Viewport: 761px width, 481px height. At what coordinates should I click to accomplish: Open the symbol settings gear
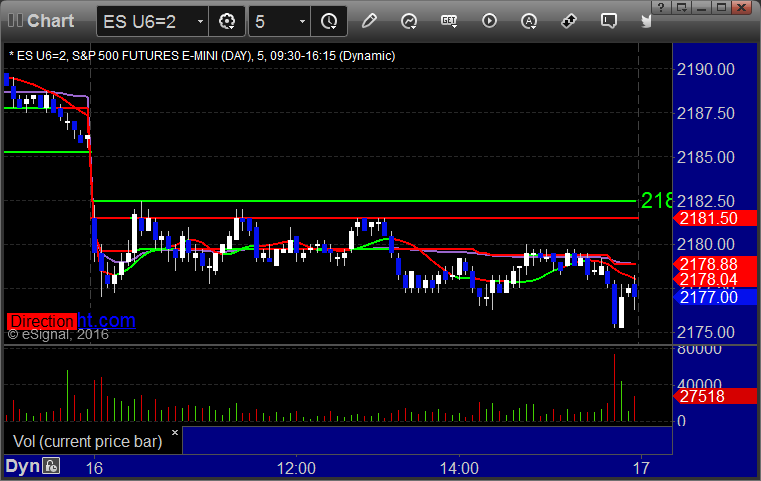tap(227, 21)
